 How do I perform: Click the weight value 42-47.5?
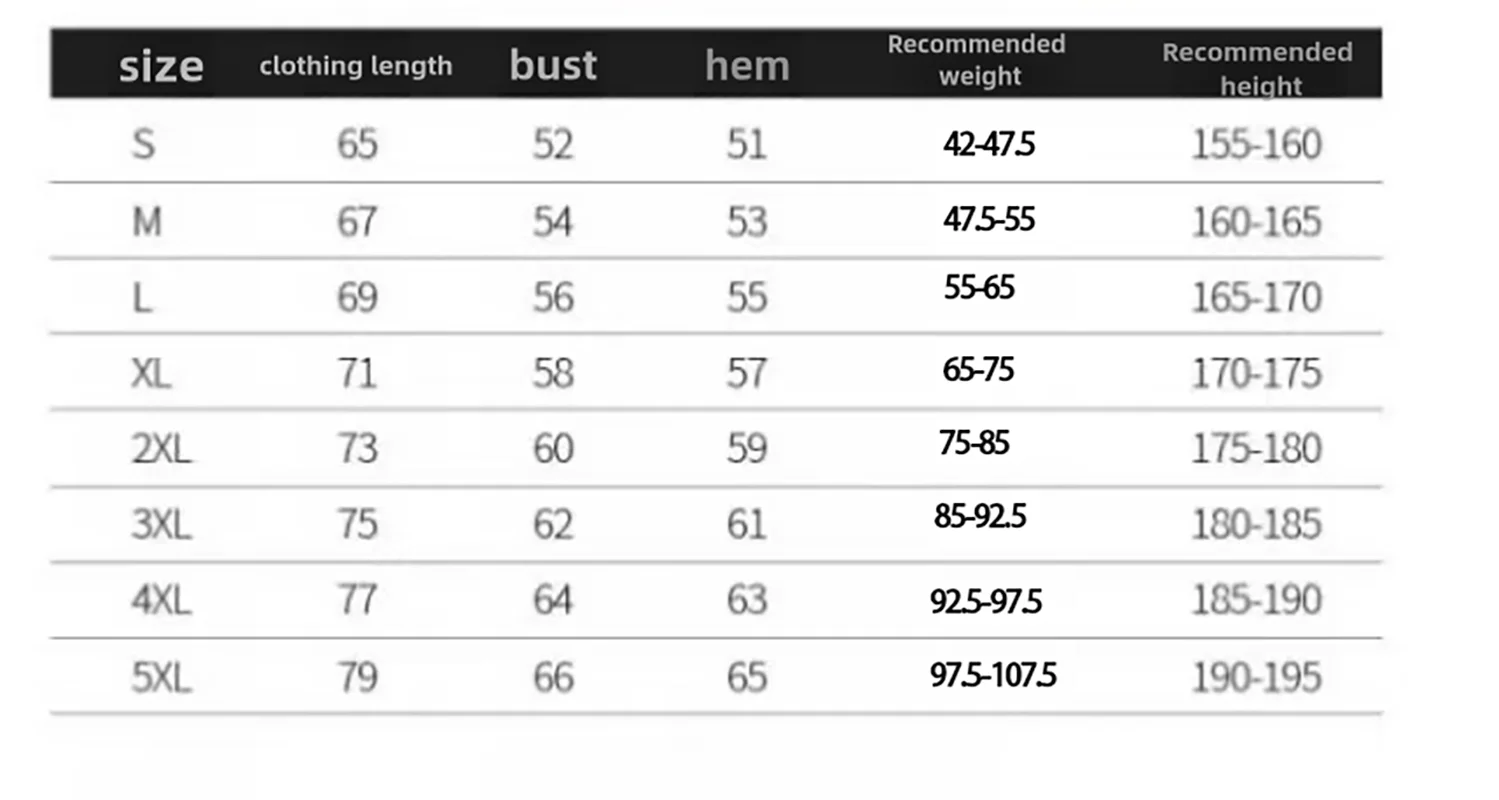989,144
